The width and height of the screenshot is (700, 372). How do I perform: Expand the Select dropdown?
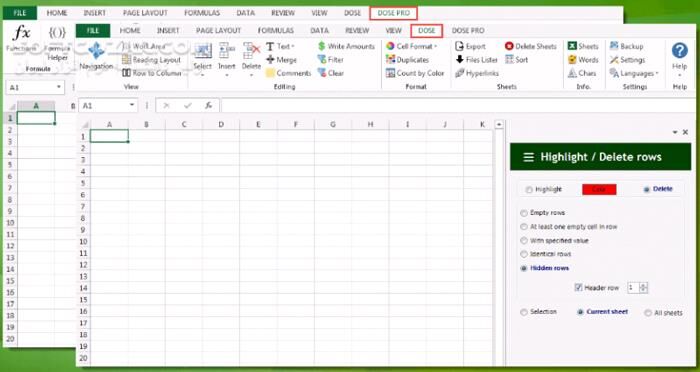[202, 75]
